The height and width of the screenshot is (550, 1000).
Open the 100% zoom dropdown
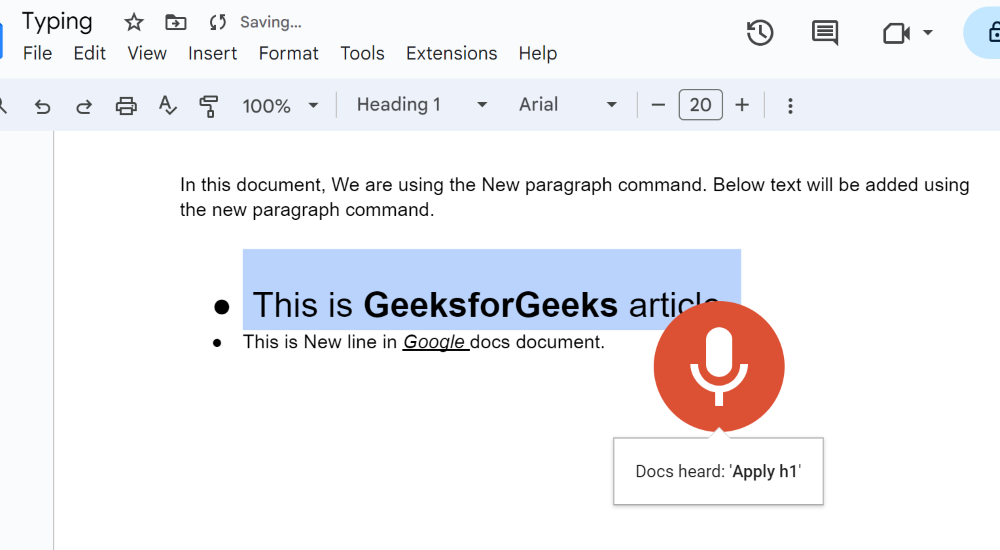click(281, 105)
